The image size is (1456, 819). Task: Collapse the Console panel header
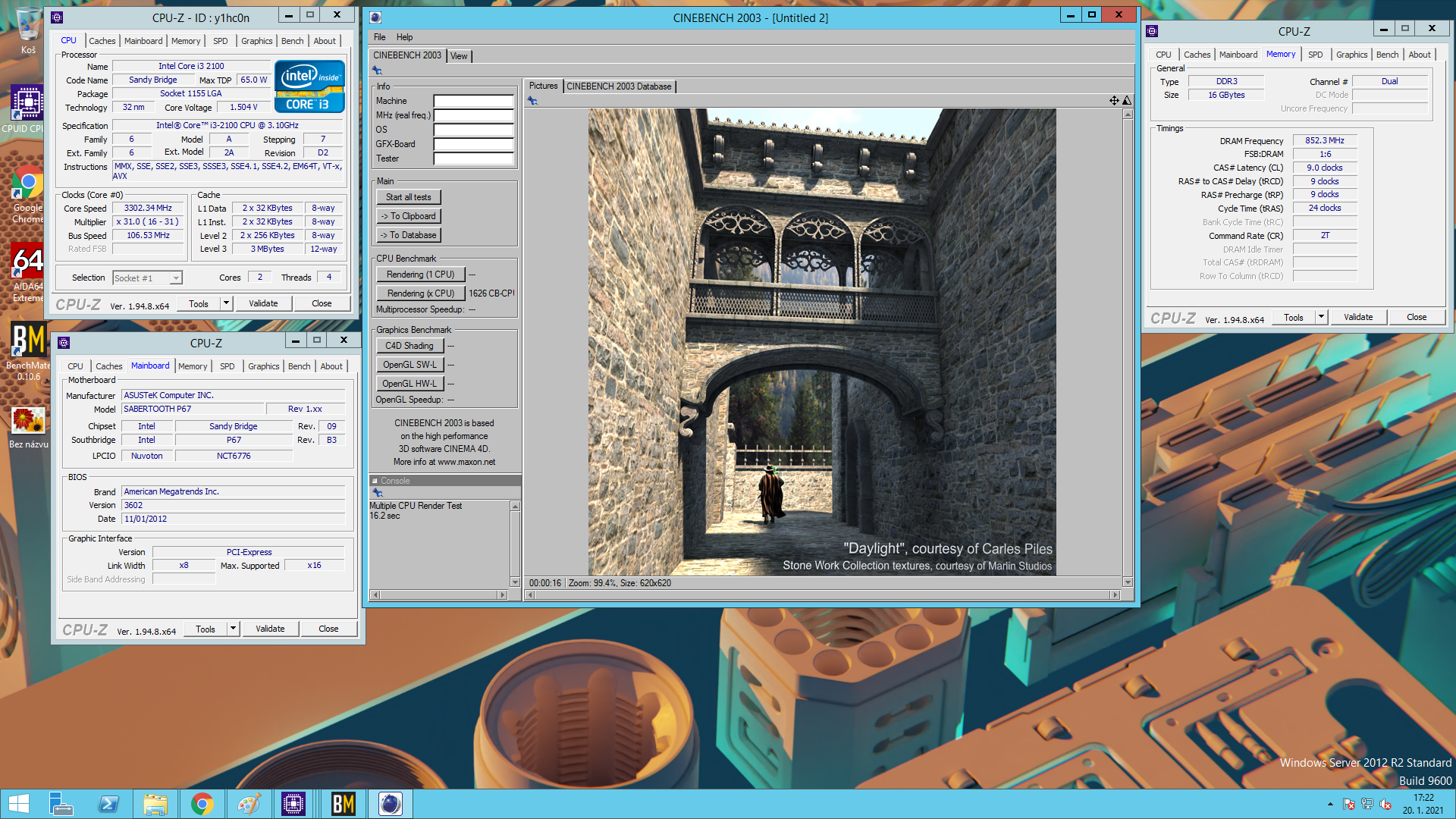pyautogui.click(x=375, y=481)
